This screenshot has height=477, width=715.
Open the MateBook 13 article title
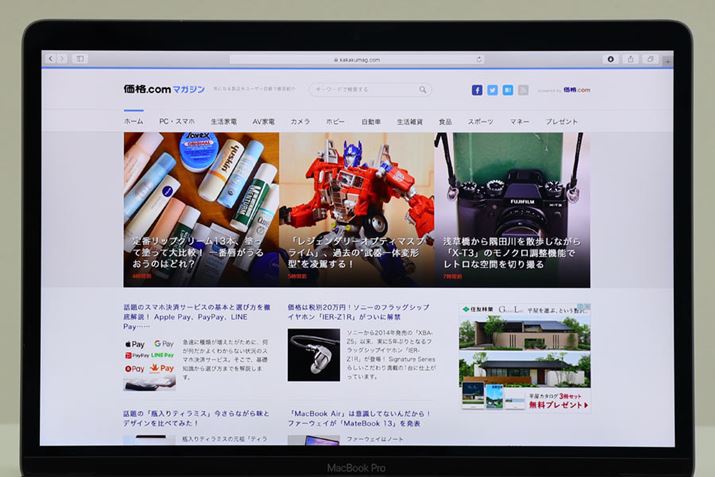[359, 418]
